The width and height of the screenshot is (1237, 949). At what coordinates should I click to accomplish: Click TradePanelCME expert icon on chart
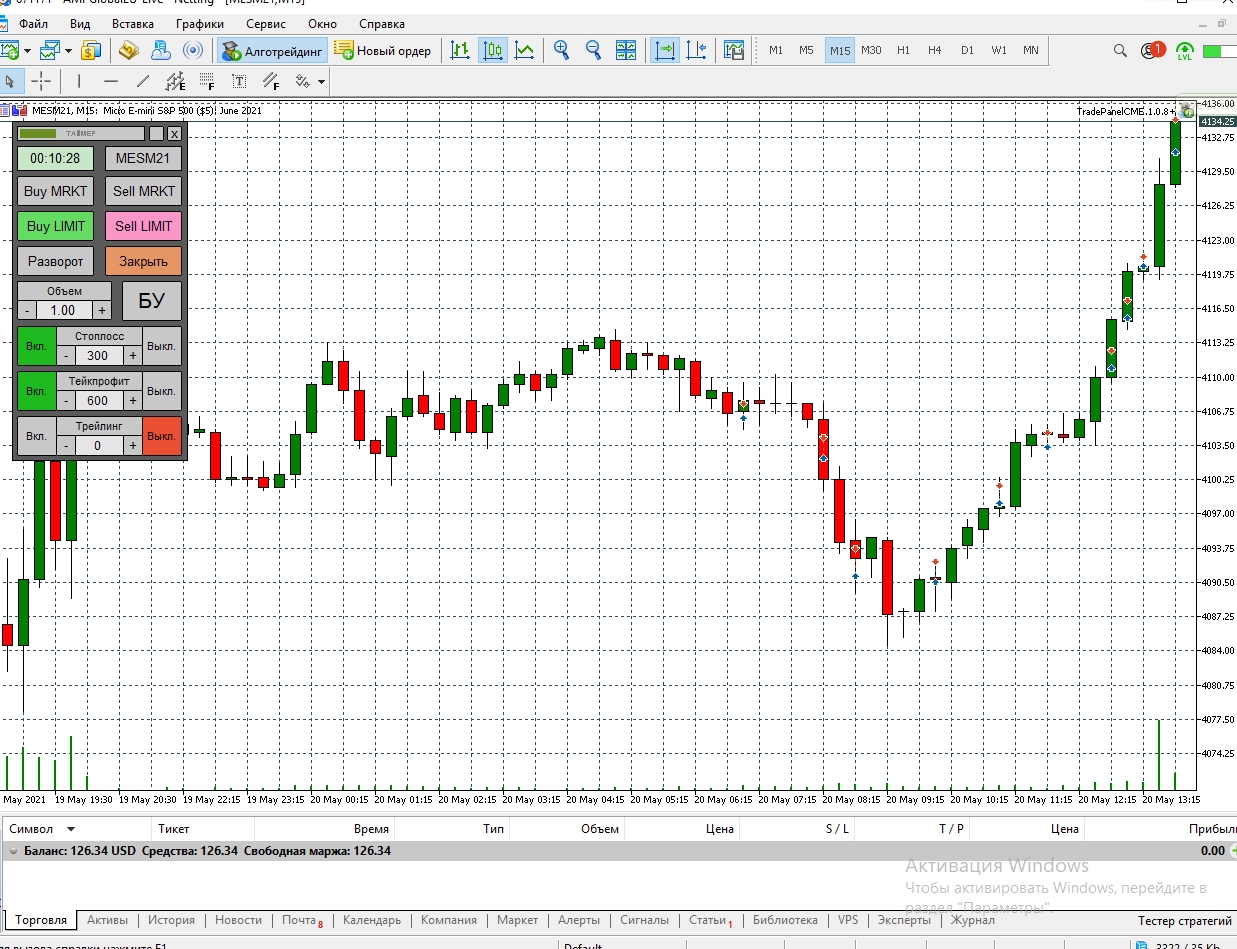click(x=1187, y=111)
